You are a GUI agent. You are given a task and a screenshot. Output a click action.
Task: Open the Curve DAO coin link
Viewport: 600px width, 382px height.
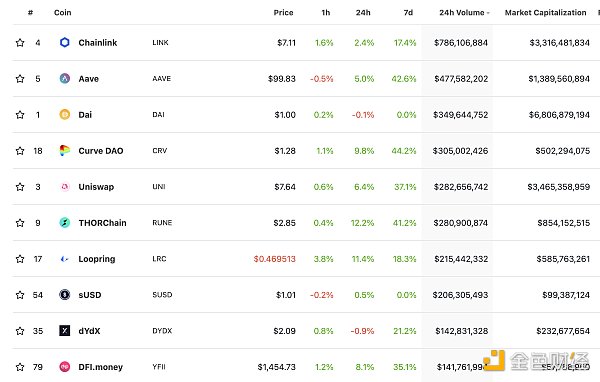[x=101, y=151]
